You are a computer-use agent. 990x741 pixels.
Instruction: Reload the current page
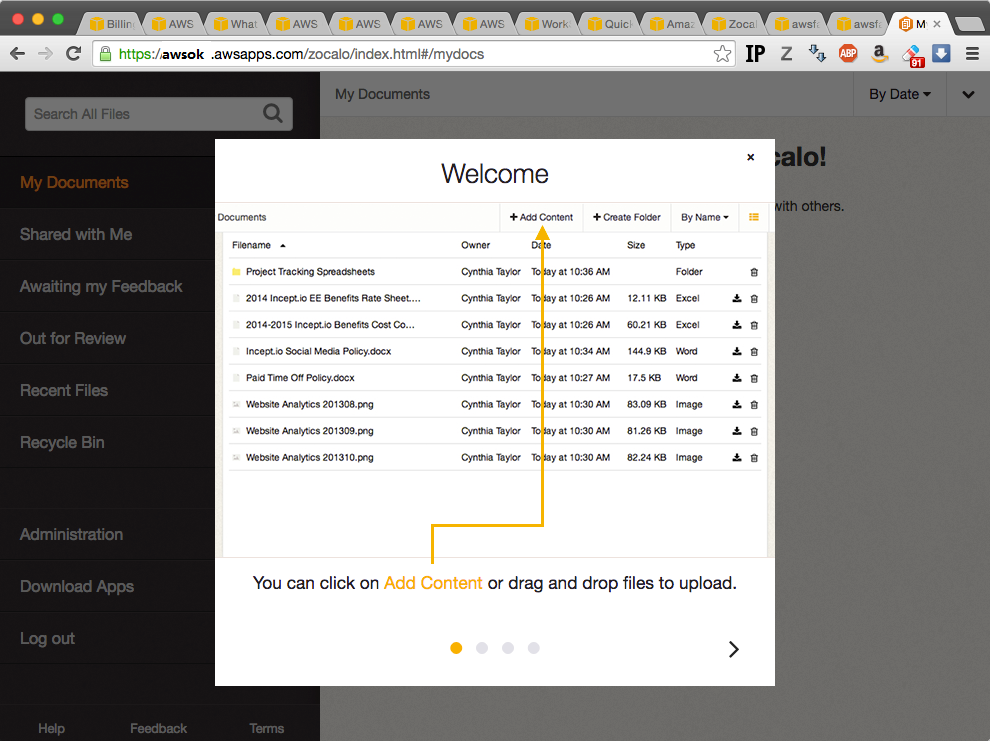pos(74,54)
